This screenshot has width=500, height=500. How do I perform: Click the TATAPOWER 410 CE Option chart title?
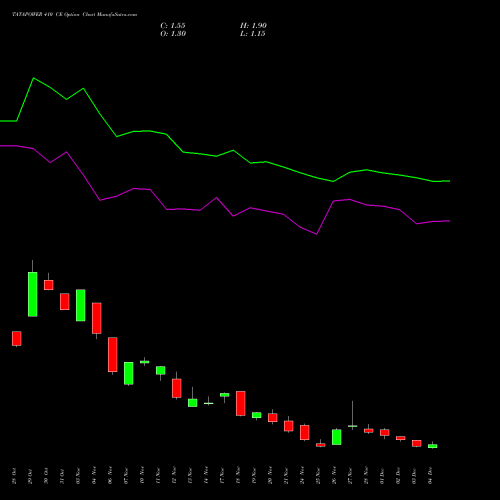pos(74,15)
